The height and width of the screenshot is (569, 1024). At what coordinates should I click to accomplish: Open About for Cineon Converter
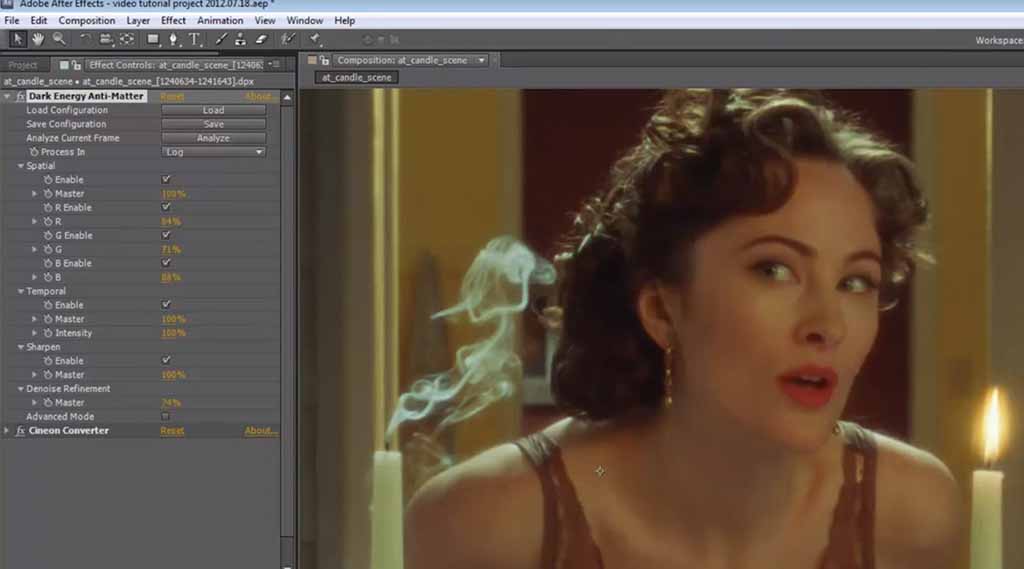click(261, 431)
